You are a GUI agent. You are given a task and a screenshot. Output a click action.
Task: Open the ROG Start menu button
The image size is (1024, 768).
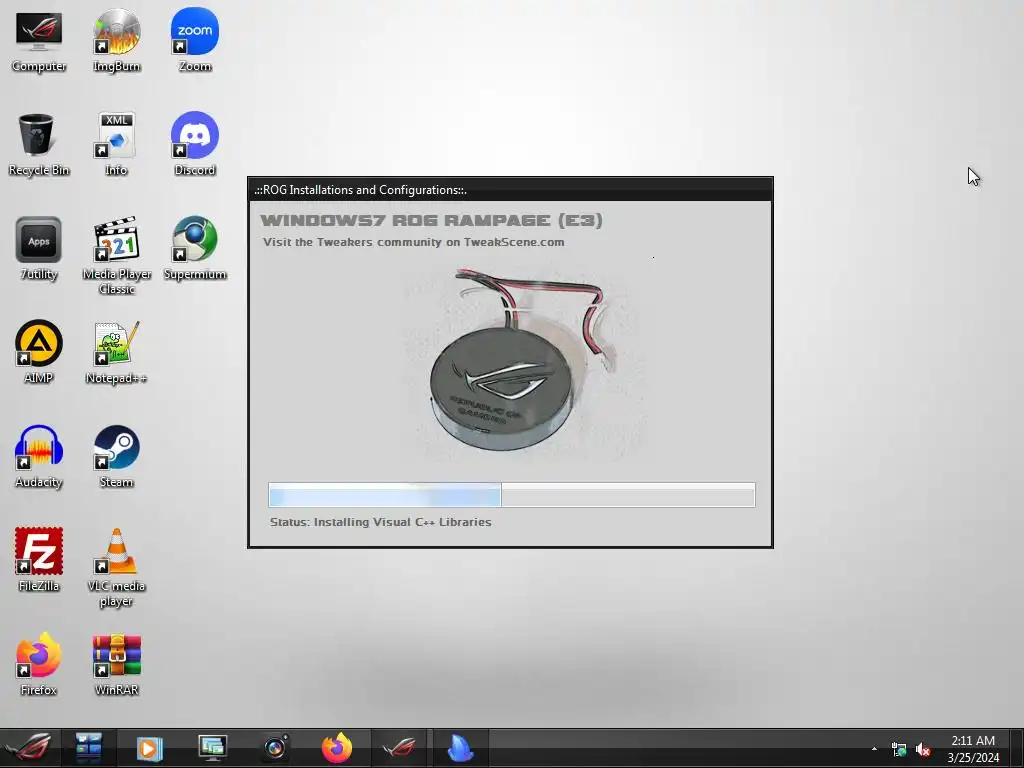pos(29,748)
